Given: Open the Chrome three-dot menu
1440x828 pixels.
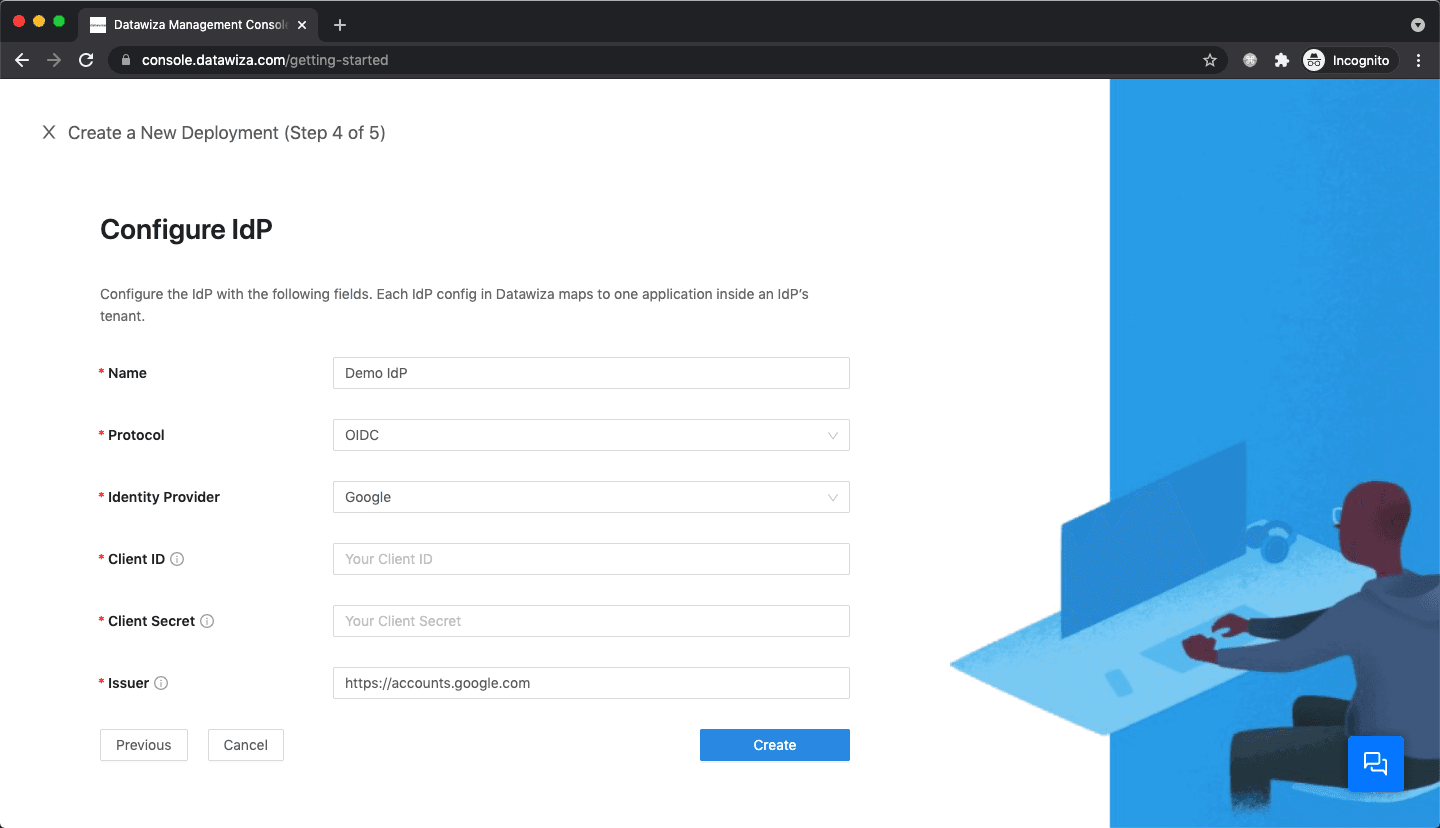Looking at the screenshot, I should (x=1419, y=60).
